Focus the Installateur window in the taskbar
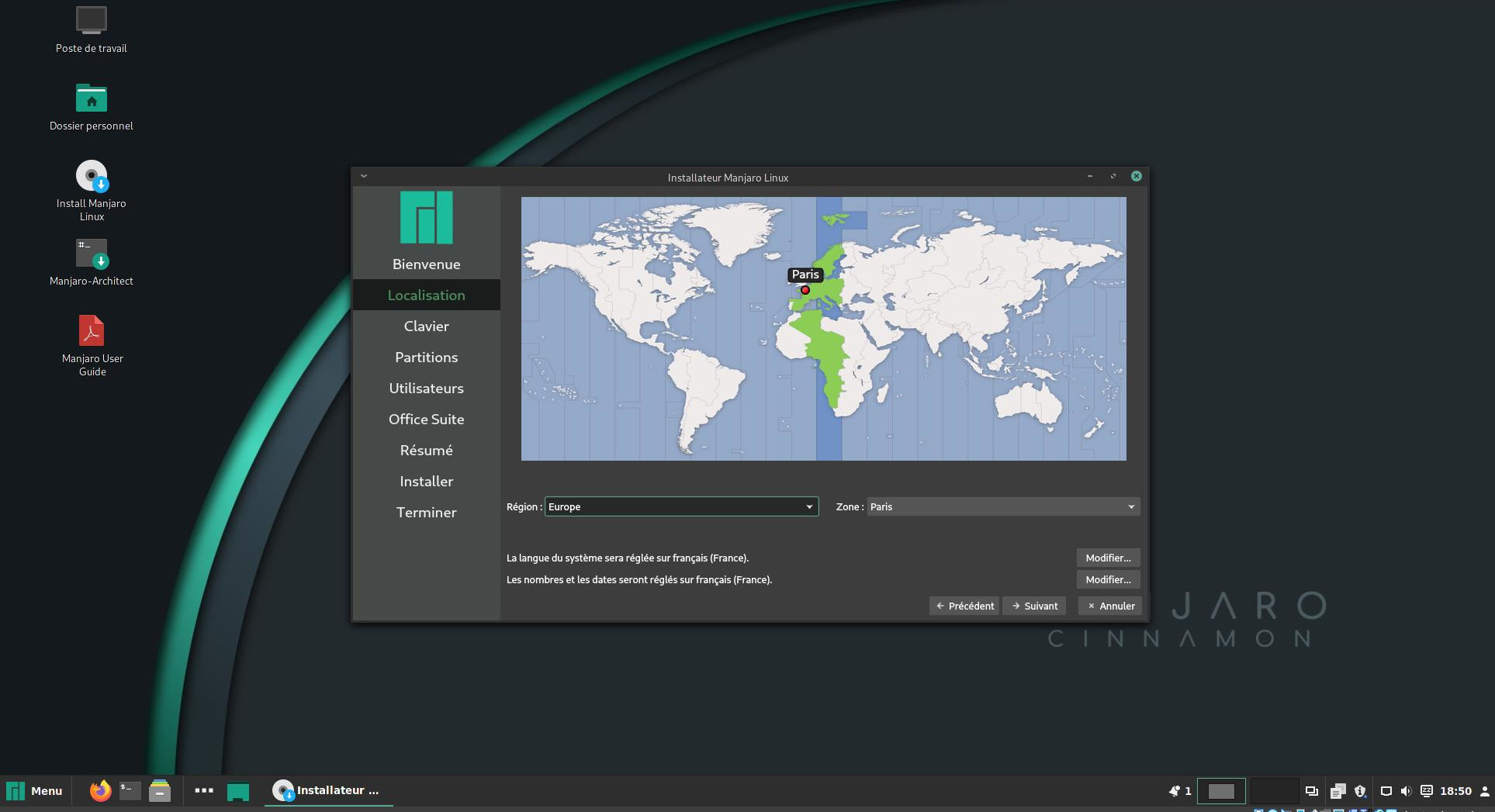This screenshot has width=1495, height=812. pyautogui.click(x=328, y=791)
